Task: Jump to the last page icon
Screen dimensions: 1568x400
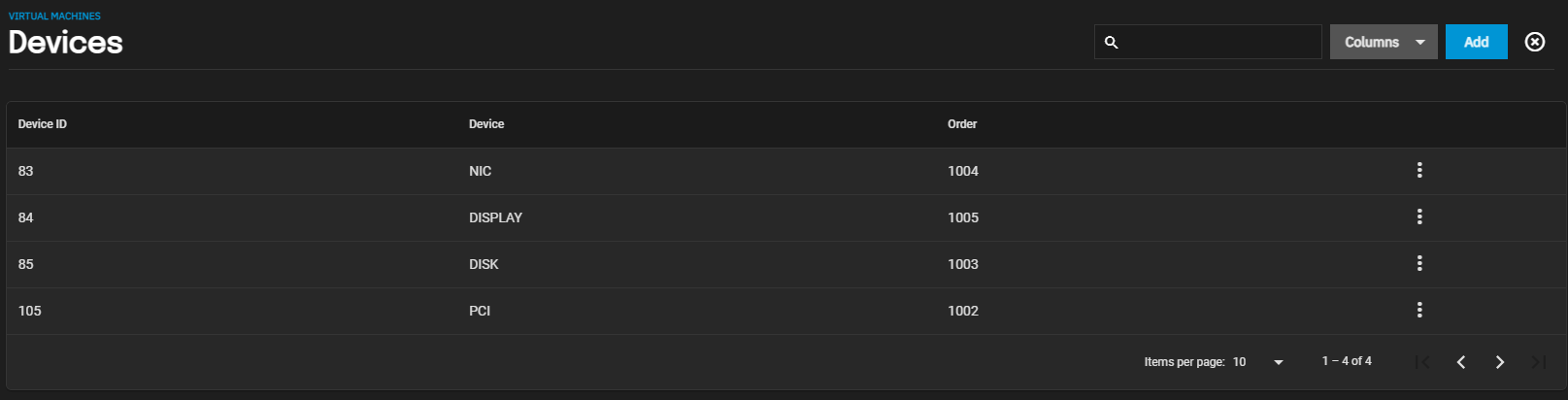Action: [1539, 362]
